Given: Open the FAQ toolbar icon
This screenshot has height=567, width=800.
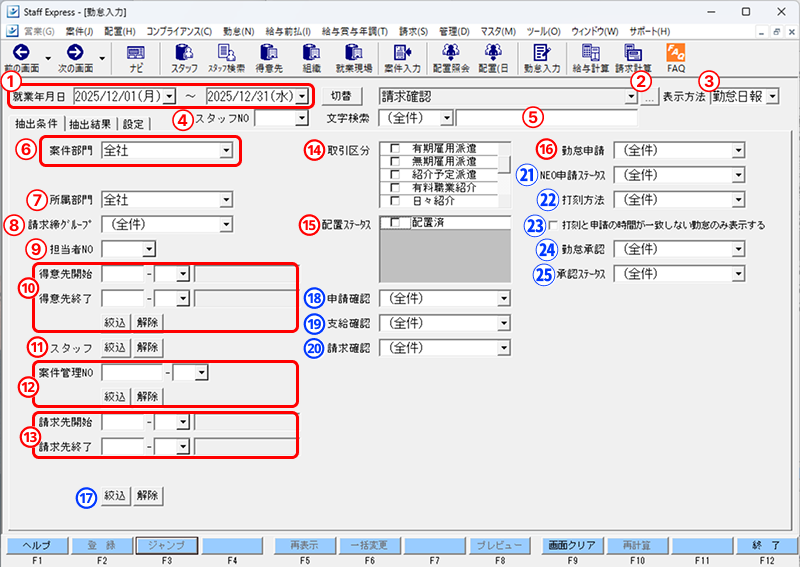Looking at the screenshot, I should click(x=676, y=58).
